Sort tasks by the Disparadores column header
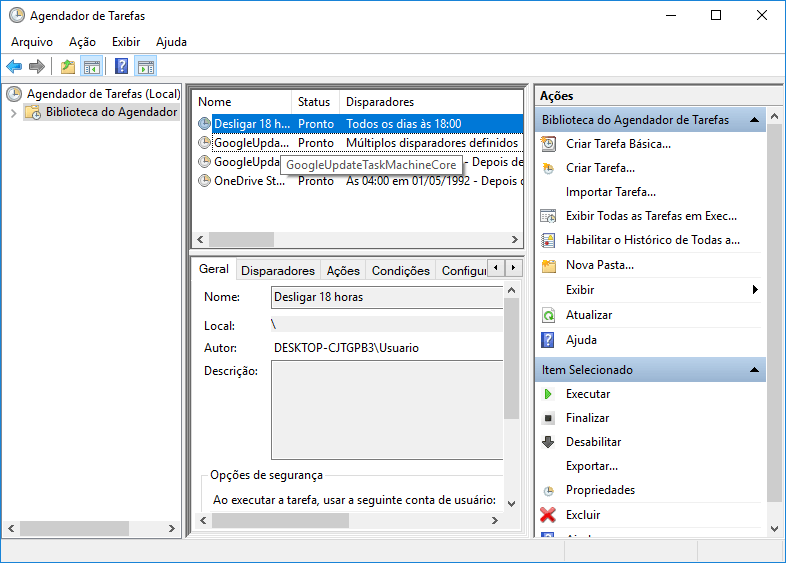The width and height of the screenshot is (786, 563). pyautogui.click(x=431, y=102)
